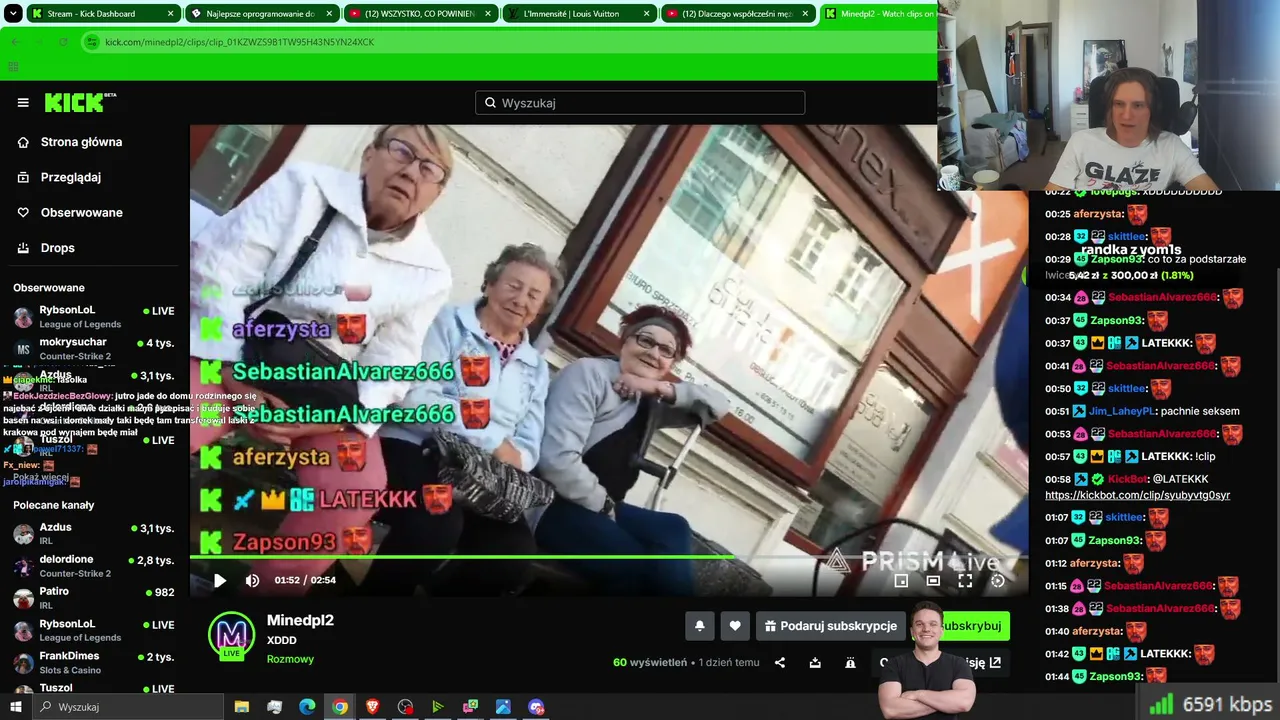Open Microsoft Edge from the taskbar
Screen dimensions: 1280x720
point(307,707)
